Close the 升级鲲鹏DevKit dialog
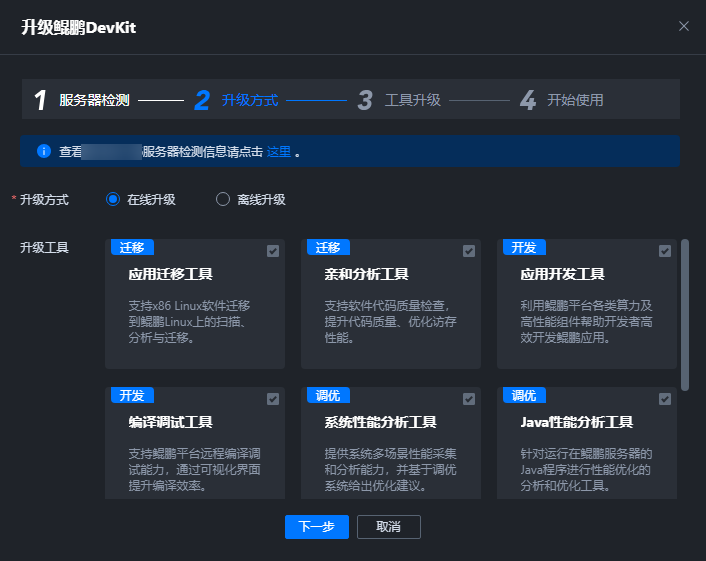The width and height of the screenshot is (706, 561). (683, 27)
